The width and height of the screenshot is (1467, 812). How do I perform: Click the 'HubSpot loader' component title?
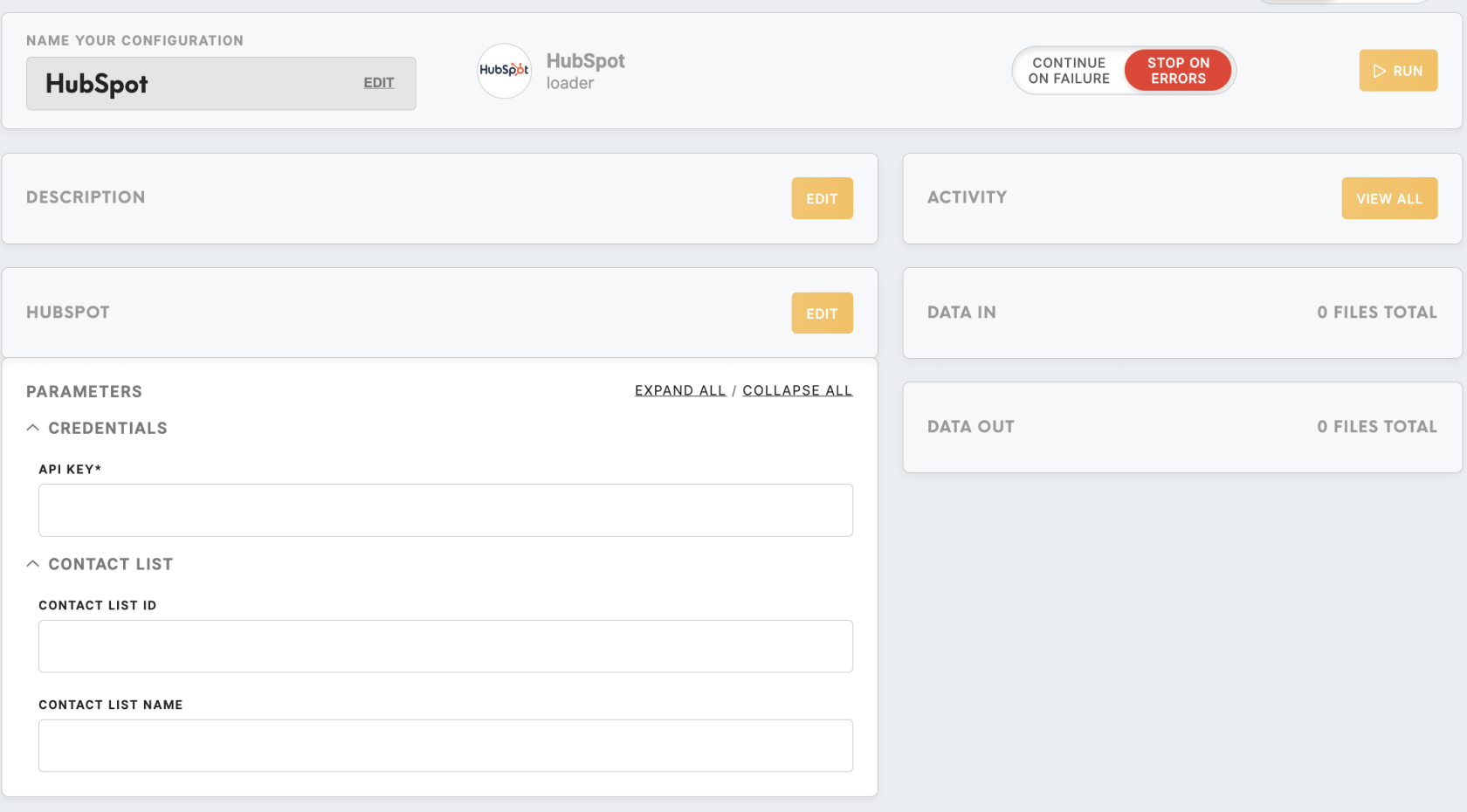click(585, 71)
